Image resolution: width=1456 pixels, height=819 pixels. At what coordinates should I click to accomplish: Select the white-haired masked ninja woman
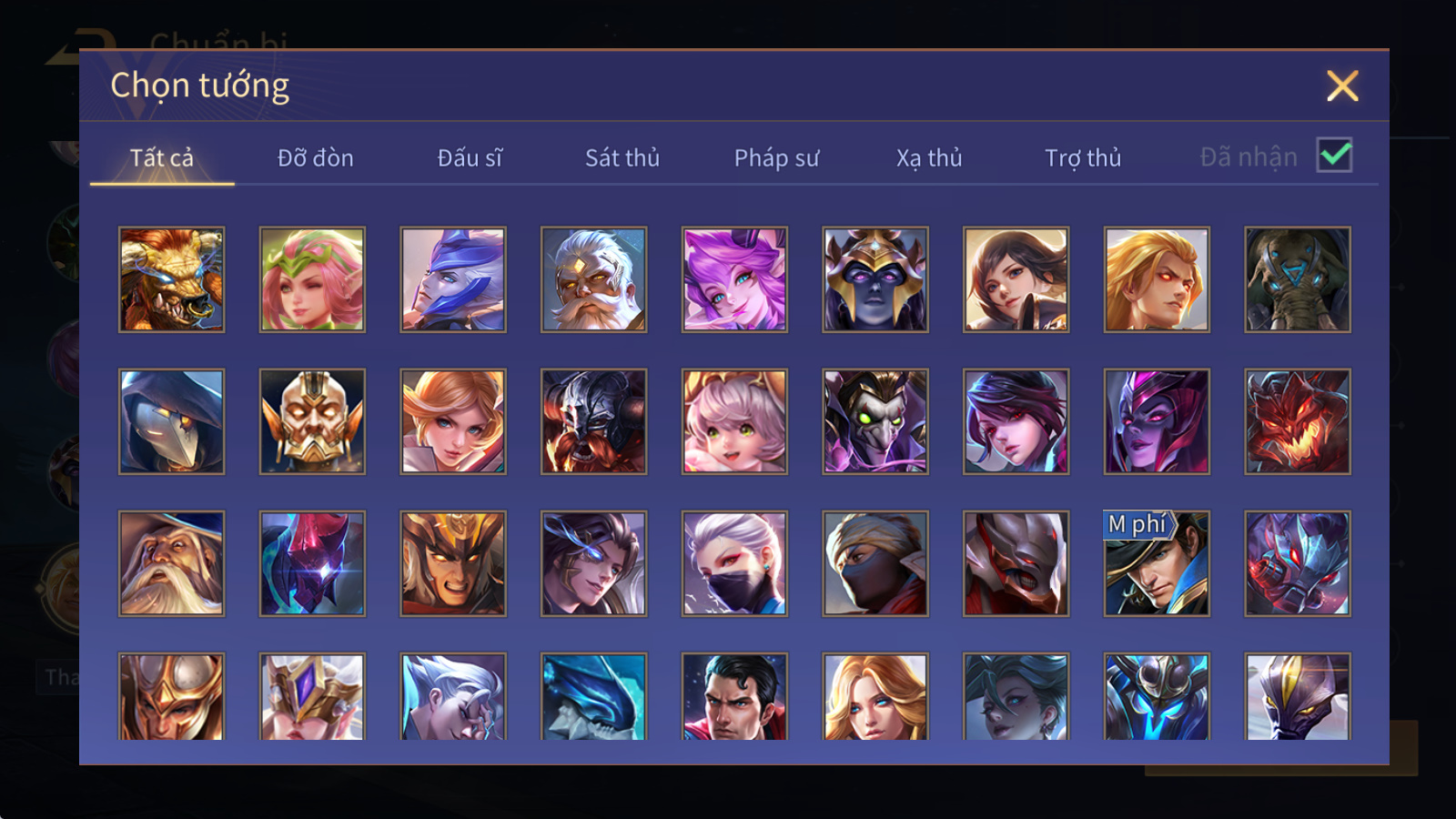coord(734,563)
